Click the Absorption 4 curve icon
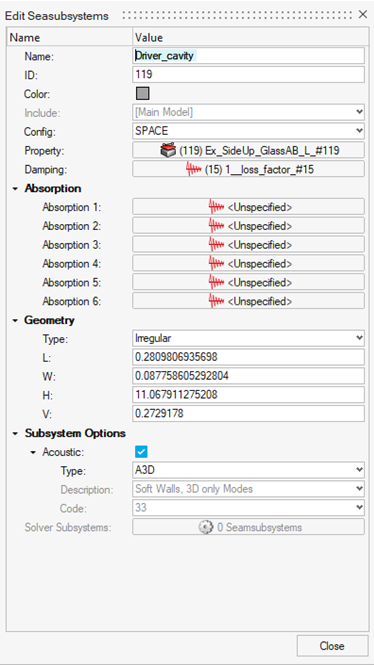374x665 pixels. [217, 263]
